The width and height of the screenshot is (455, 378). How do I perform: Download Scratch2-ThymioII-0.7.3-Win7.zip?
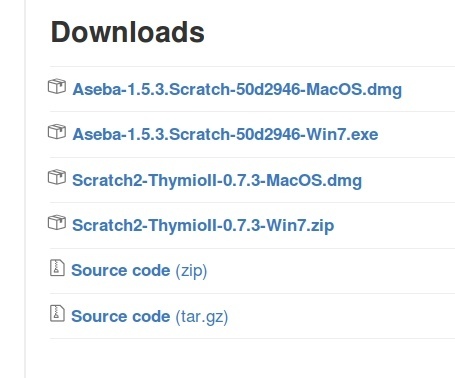point(203,226)
